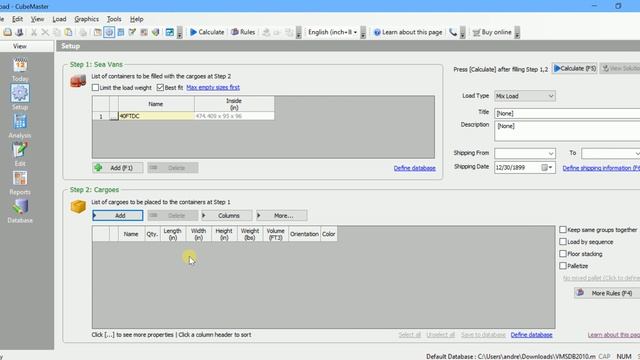Open the Reports view in sidebar
The width and height of the screenshot is (640, 360).
[20, 182]
